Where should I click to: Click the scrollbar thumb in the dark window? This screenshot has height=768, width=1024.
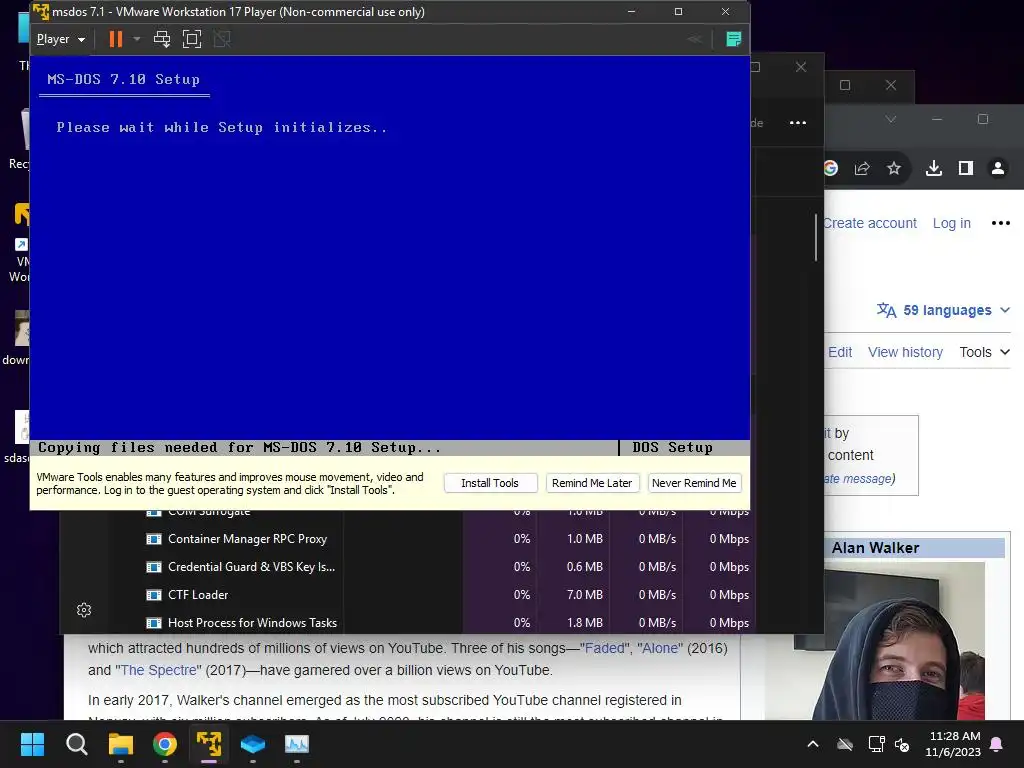[816, 238]
